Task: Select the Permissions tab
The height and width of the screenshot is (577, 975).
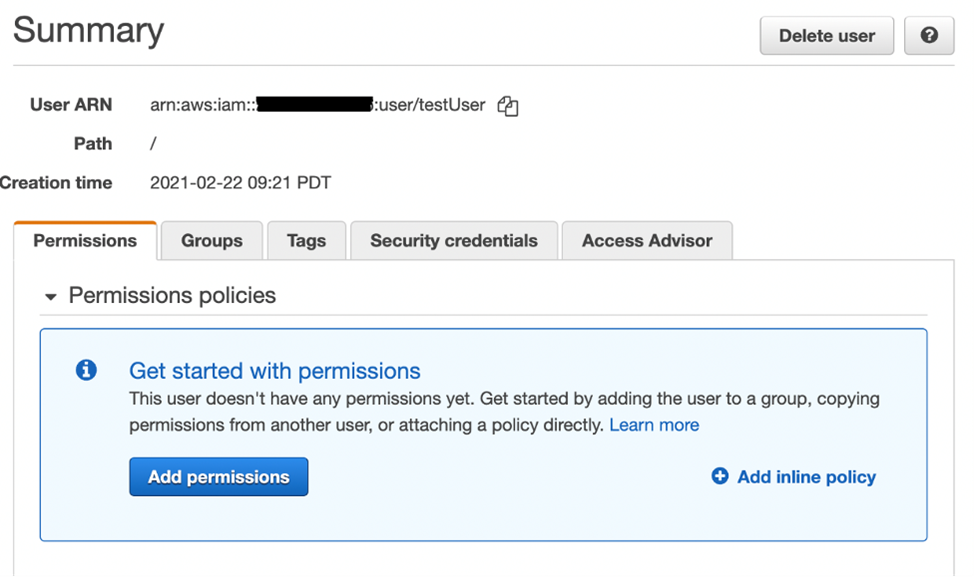Action: [x=85, y=241]
